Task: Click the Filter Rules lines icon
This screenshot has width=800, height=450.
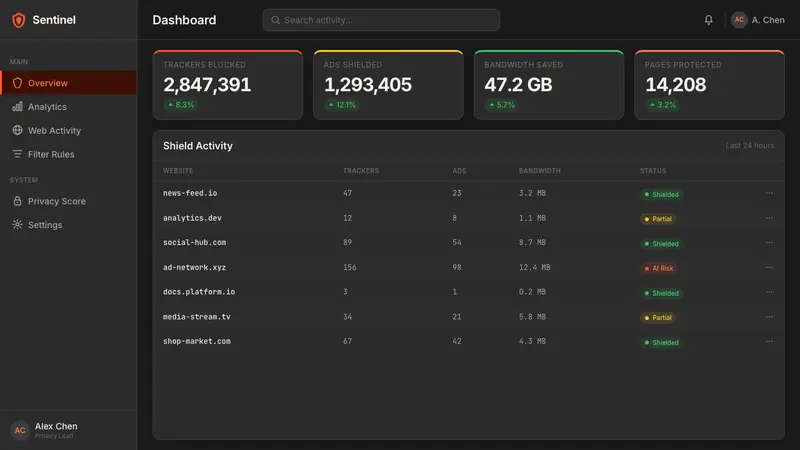Action: pyautogui.click(x=17, y=154)
